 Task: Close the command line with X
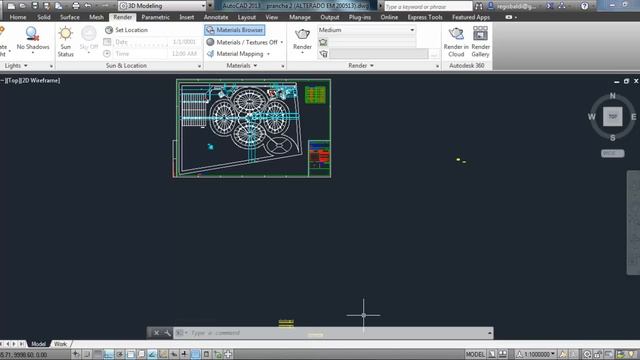(x=156, y=333)
